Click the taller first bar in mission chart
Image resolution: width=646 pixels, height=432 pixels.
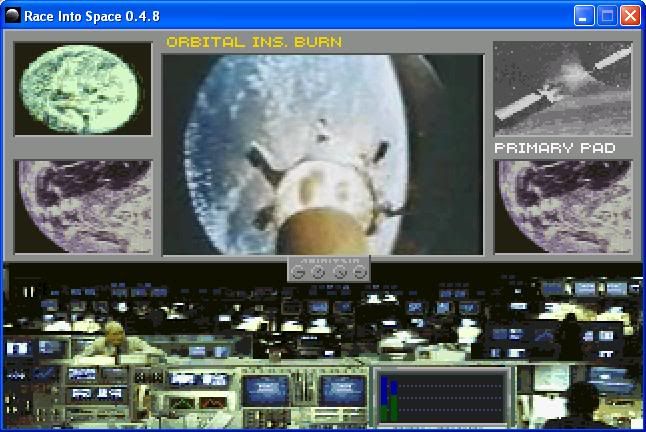tap(384, 399)
